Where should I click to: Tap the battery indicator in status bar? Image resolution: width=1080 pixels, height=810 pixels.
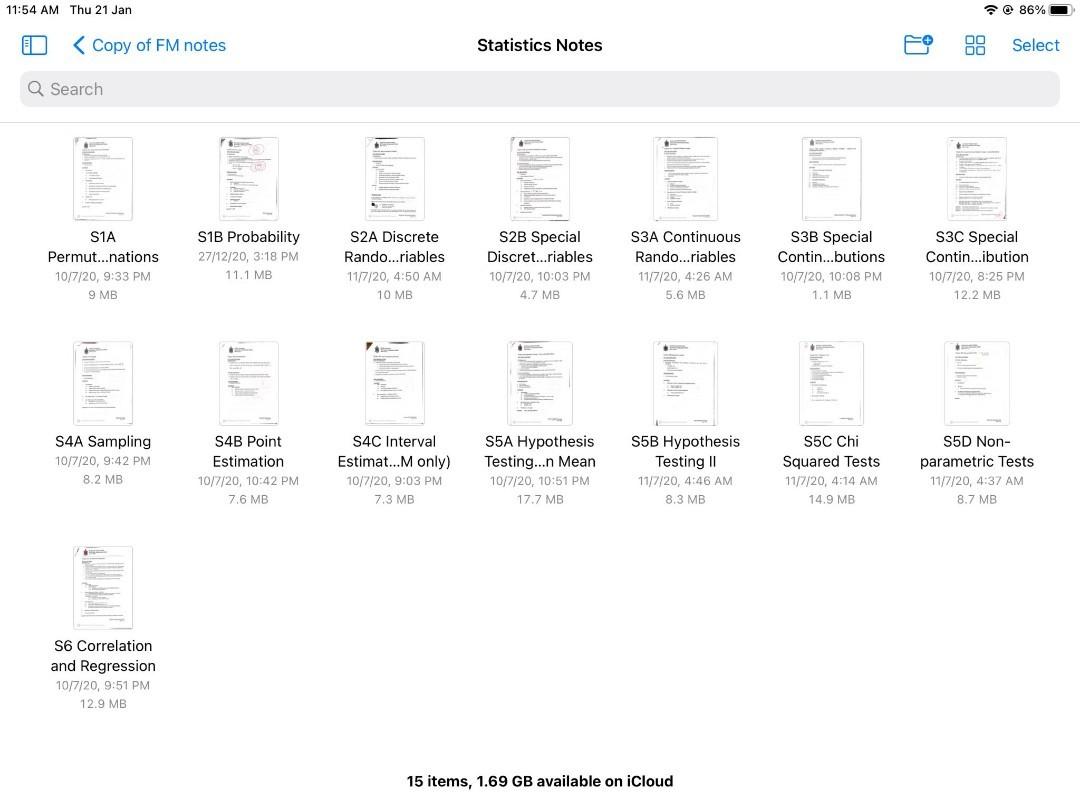1061,10
